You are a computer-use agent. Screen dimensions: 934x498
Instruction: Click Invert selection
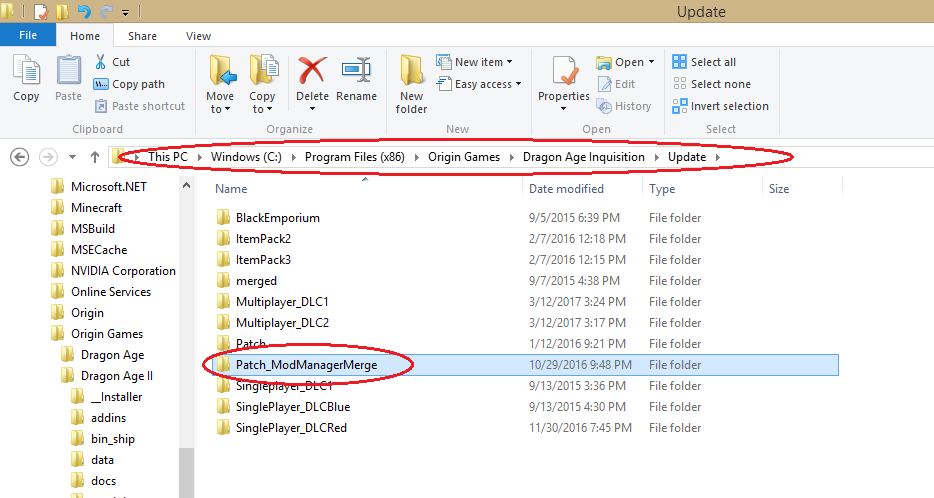[720, 106]
